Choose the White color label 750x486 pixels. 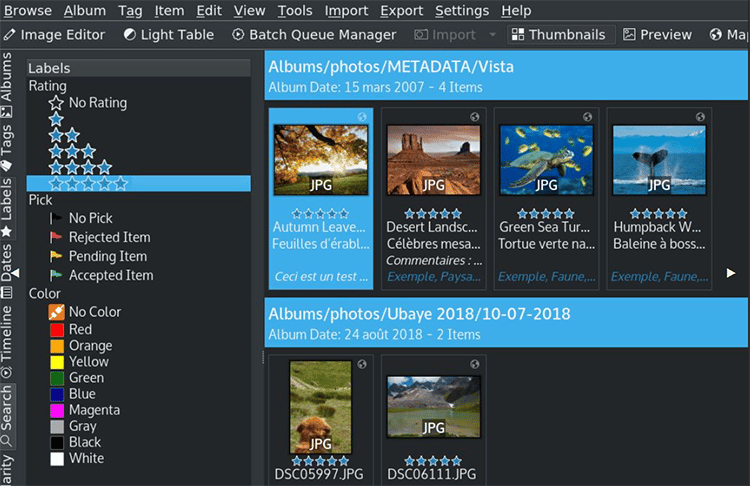(77, 458)
